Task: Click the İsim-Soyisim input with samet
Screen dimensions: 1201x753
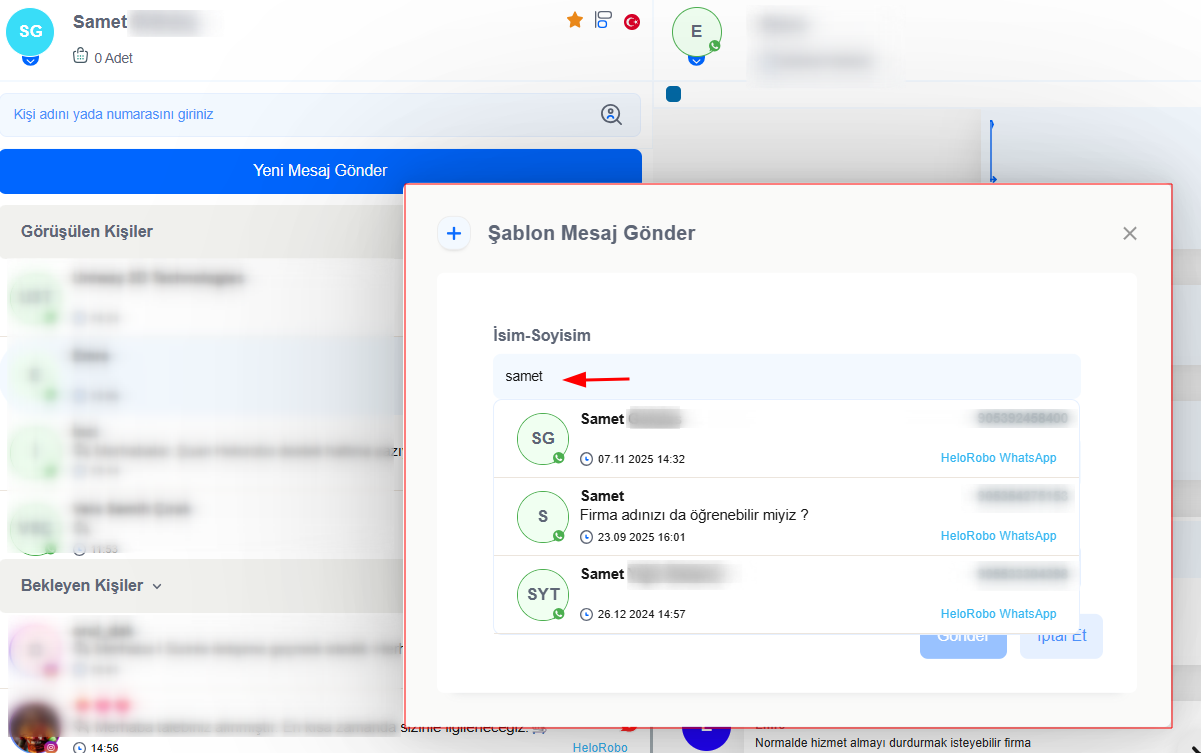Action: [786, 377]
